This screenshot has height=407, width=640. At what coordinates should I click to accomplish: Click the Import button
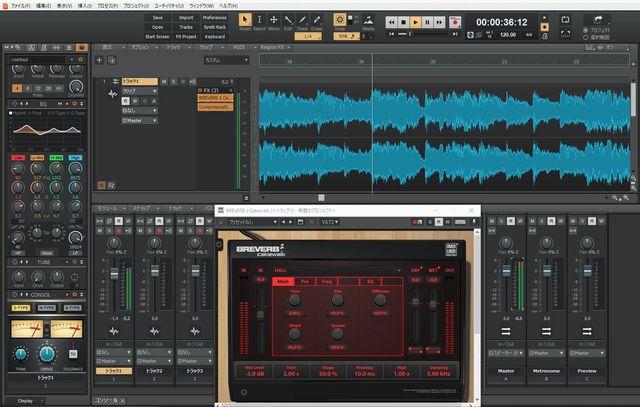186,18
